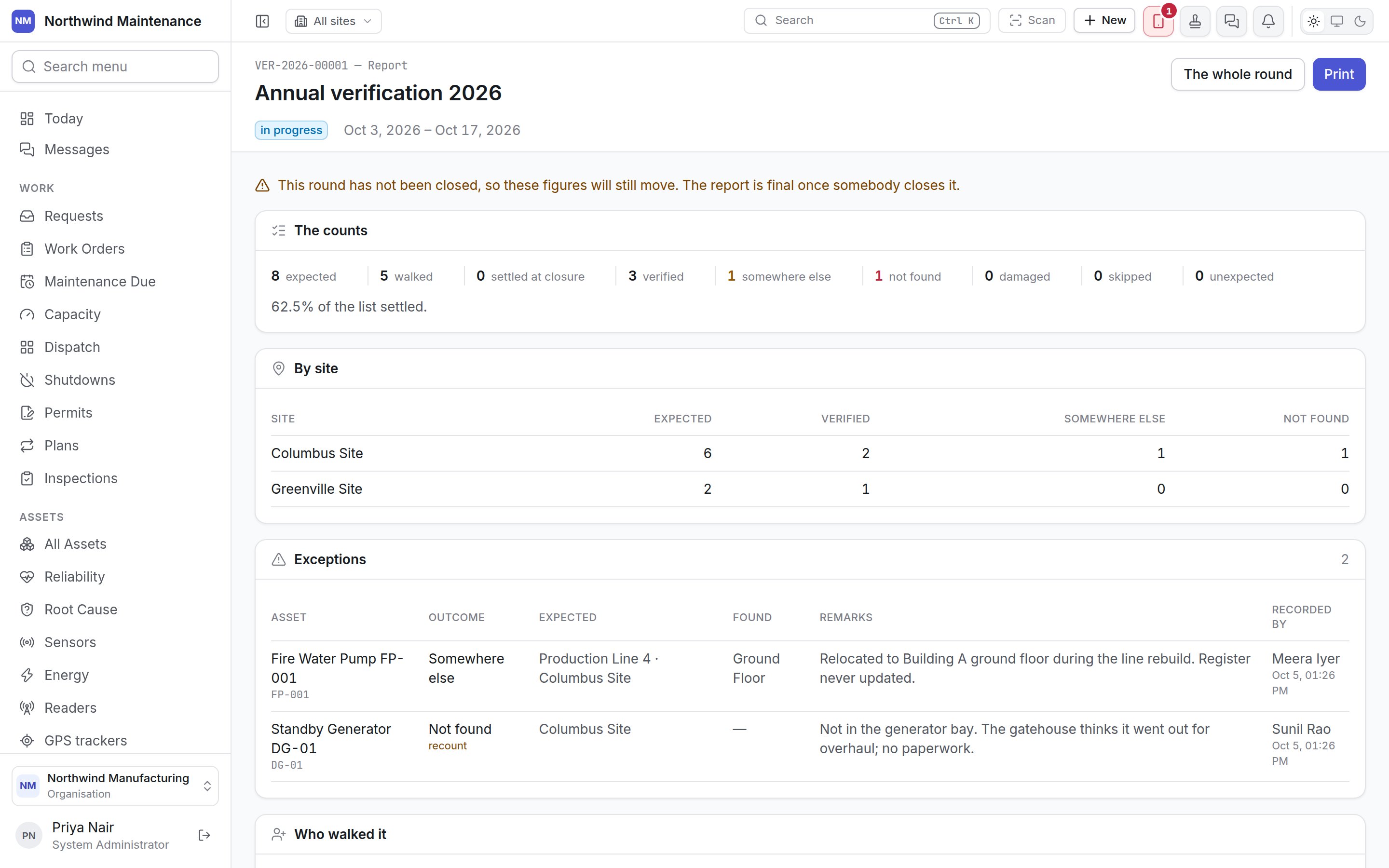1389x868 pixels.
Task: Open Maintenance Due page
Action: [x=115, y=281]
